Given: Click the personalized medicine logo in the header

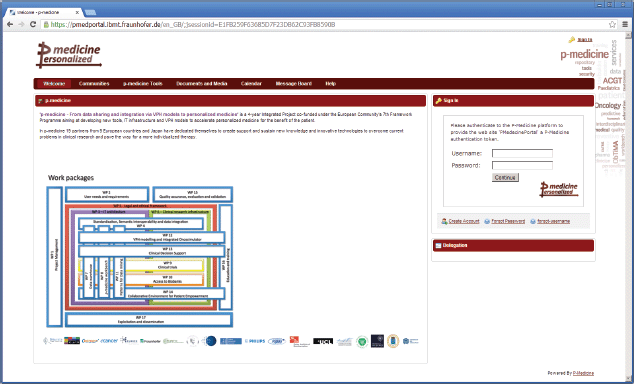Looking at the screenshot, I should 69,55.
